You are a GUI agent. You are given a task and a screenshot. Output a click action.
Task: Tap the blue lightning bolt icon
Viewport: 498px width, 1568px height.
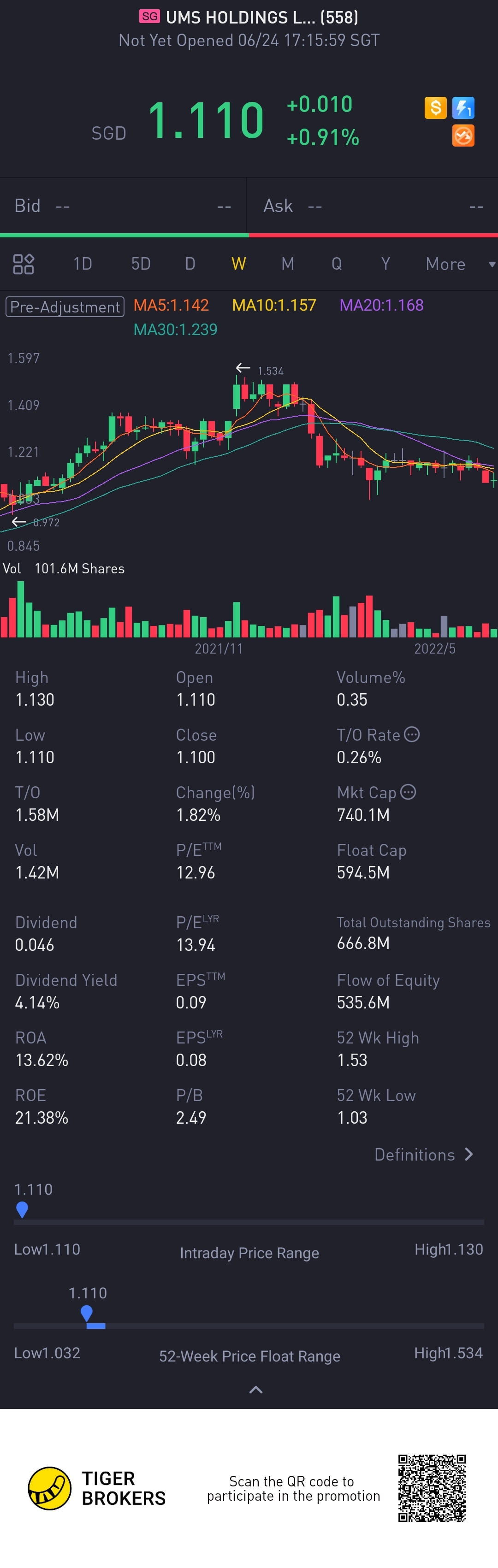[x=463, y=108]
